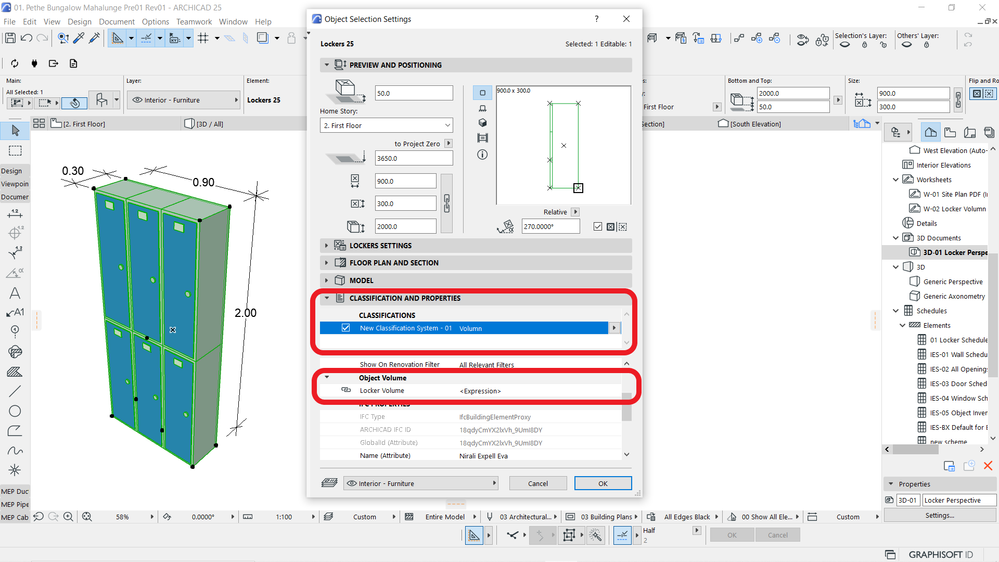Click OK in Object Selection Settings
The height and width of the screenshot is (562, 999).
click(x=603, y=484)
